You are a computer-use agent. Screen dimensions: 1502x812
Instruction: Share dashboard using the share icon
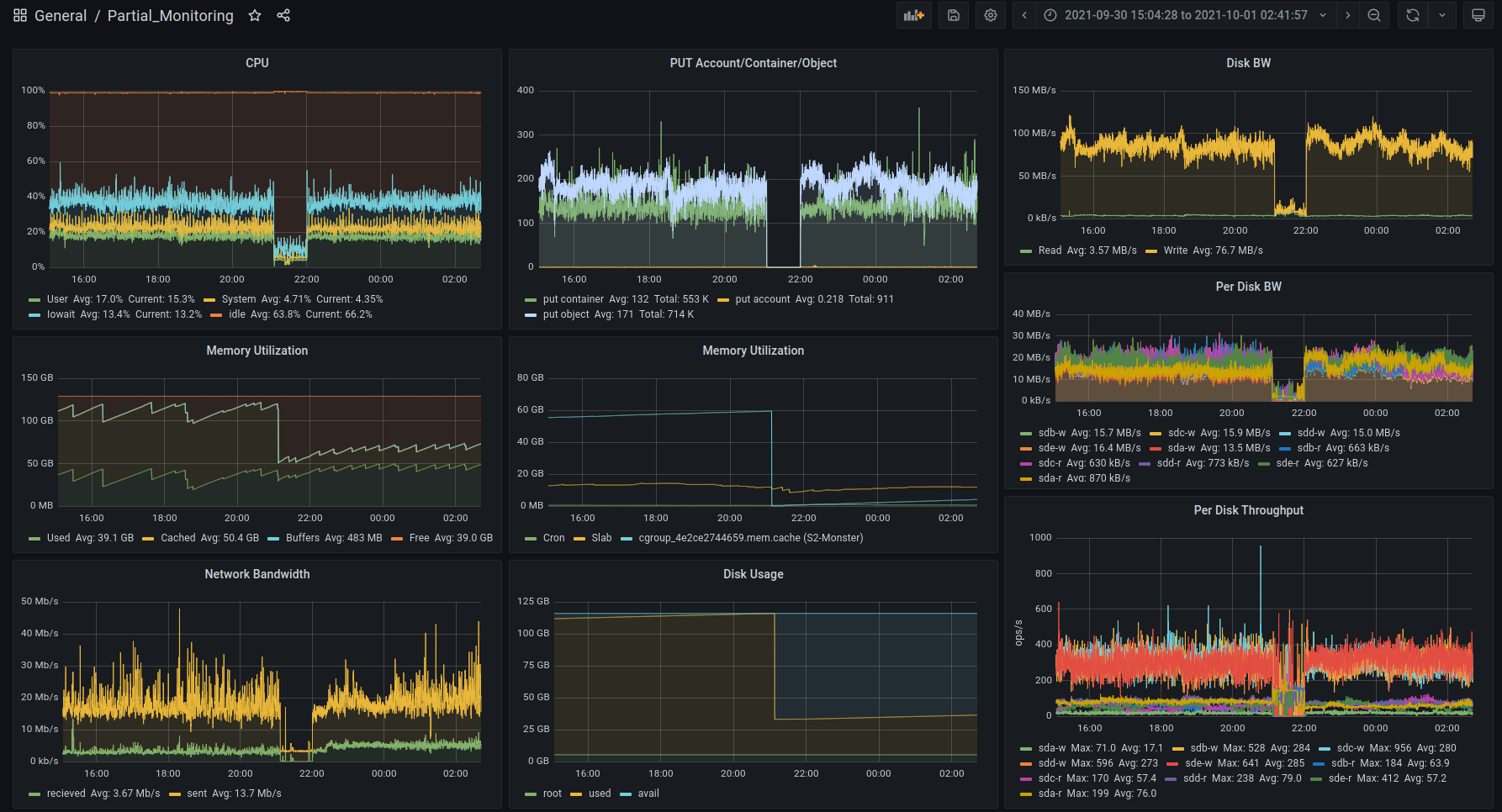coord(283,16)
